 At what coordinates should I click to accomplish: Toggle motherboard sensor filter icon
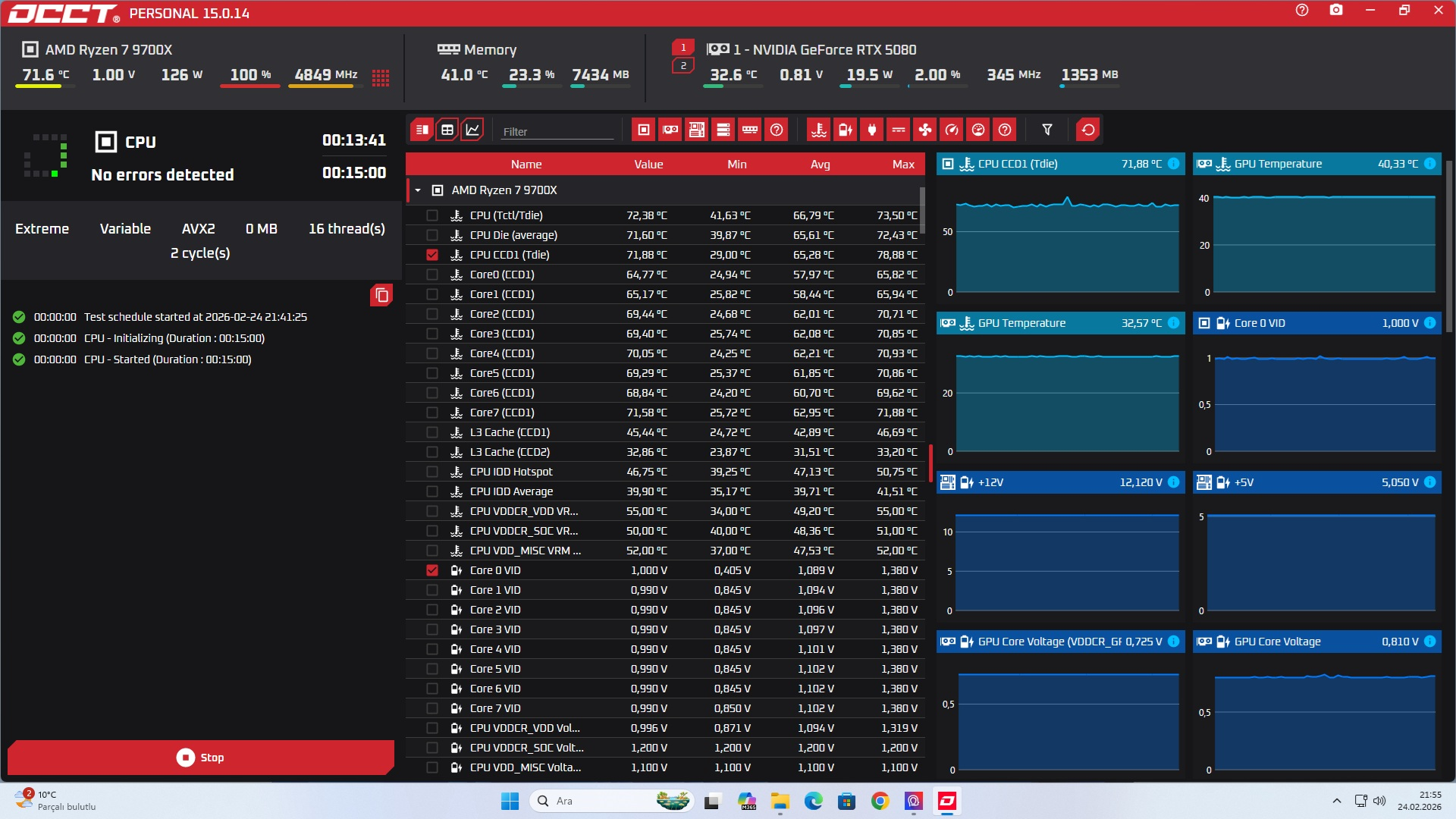697,130
